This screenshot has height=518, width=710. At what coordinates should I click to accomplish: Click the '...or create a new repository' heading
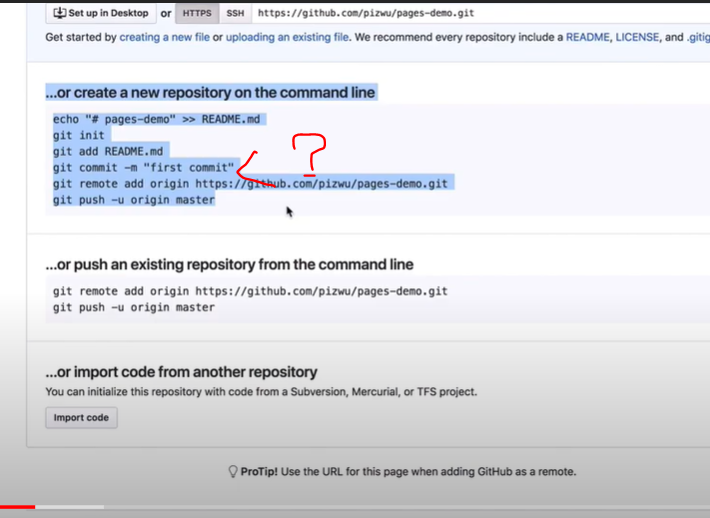(x=211, y=92)
